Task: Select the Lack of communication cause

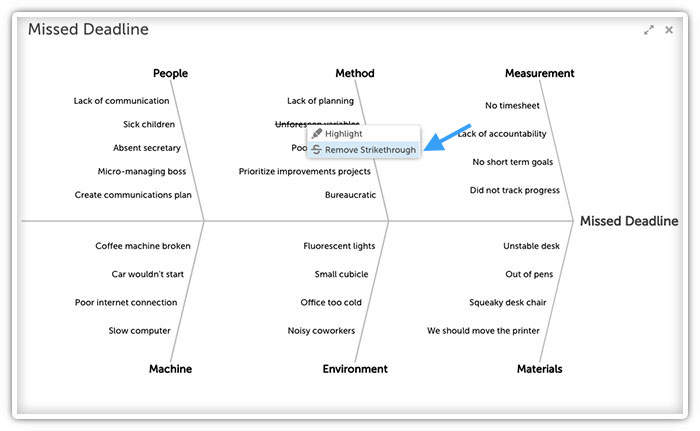Action: (121, 101)
